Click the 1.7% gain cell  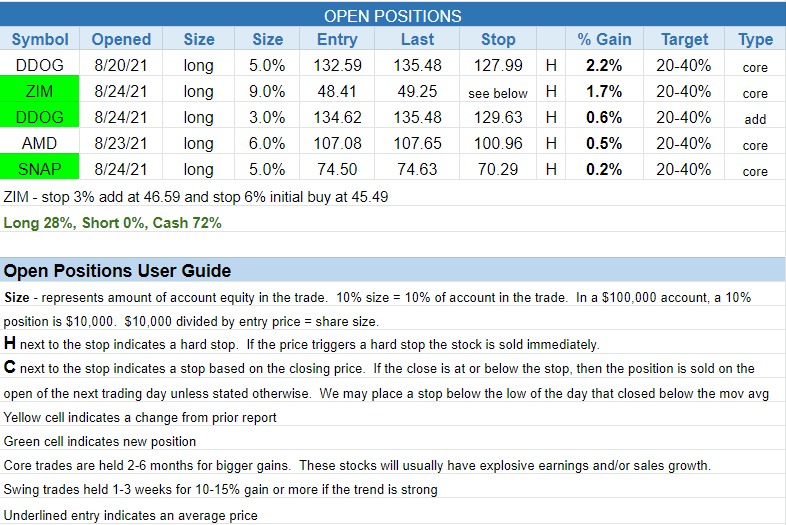point(604,91)
